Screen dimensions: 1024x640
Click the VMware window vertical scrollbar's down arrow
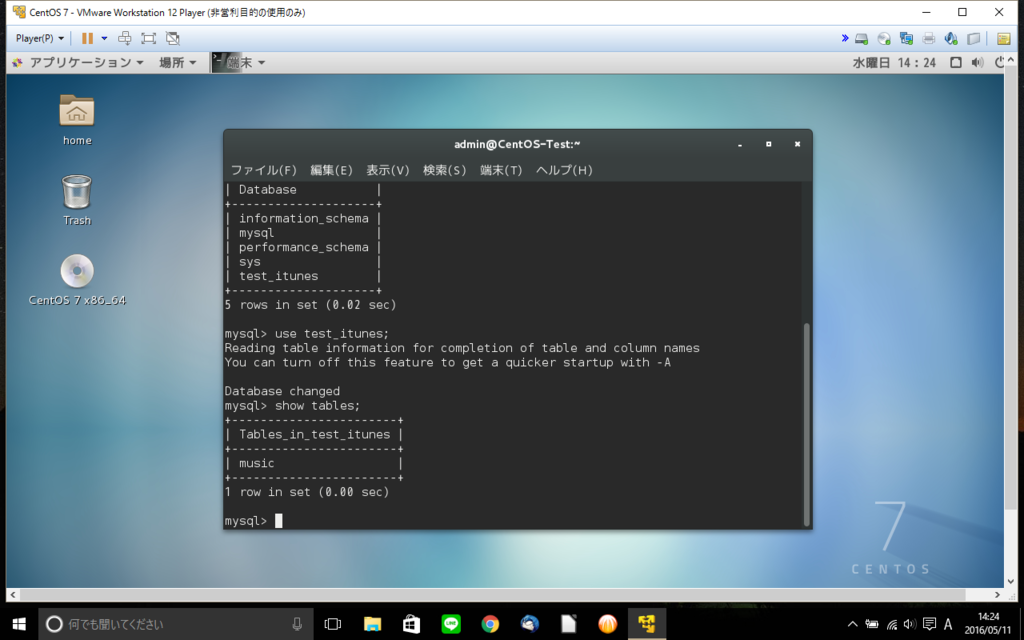1011,581
